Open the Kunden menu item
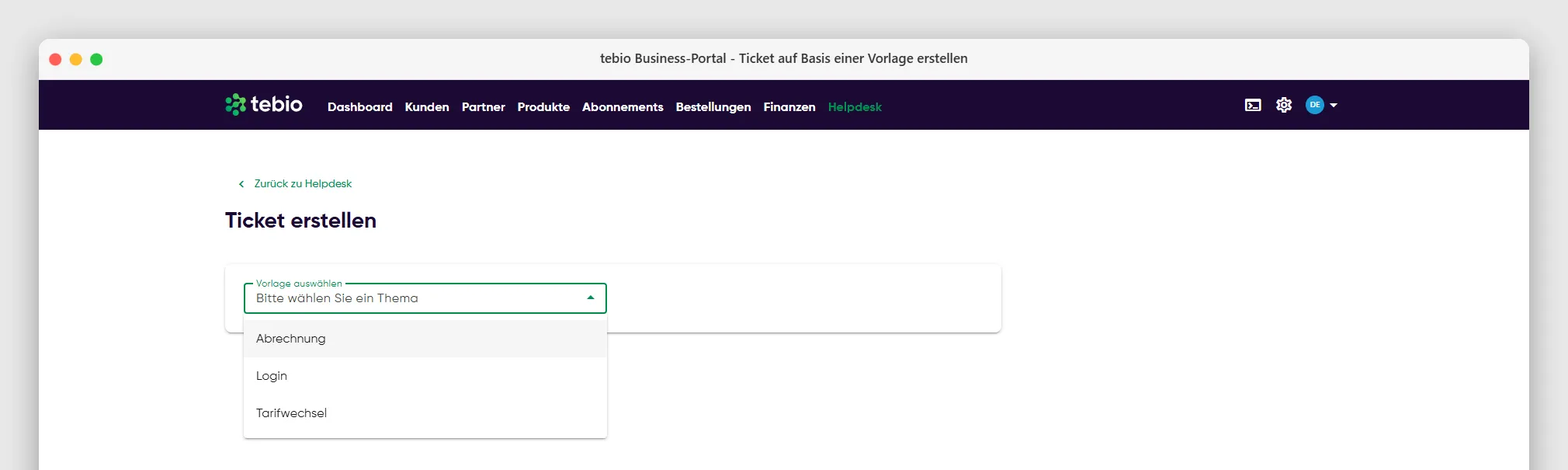The image size is (1568, 470). pyautogui.click(x=427, y=107)
